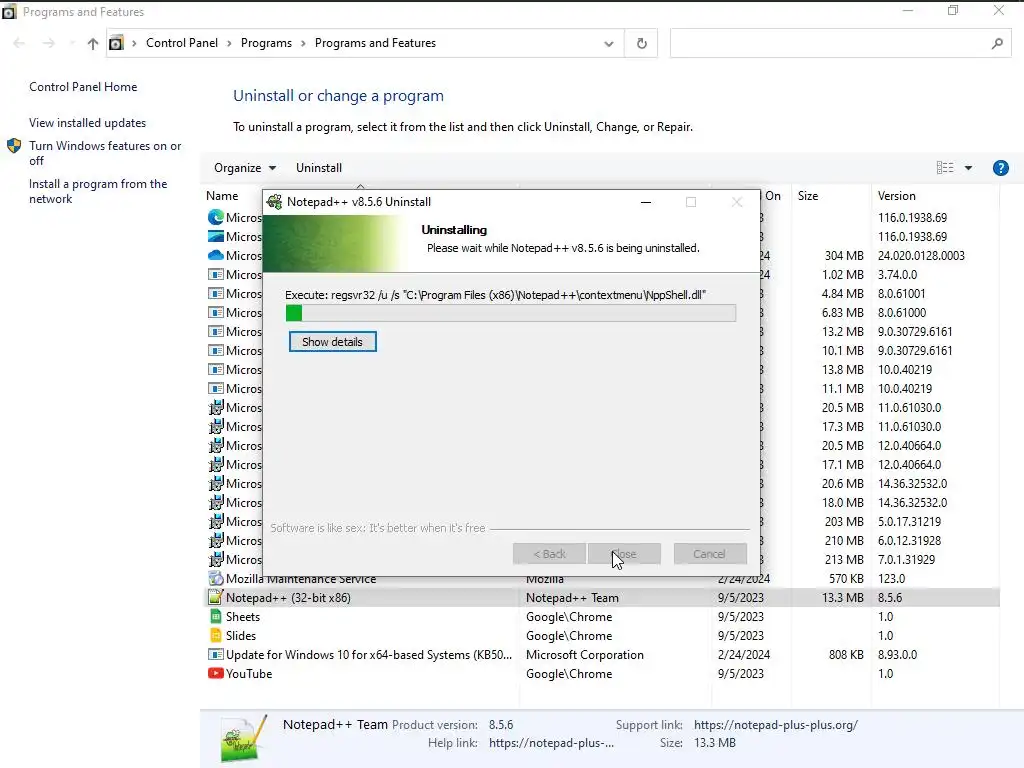Click the Mozilla Maintenance Service icon
The height and width of the screenshot is (768, 1024).
[x=216, y=579]
